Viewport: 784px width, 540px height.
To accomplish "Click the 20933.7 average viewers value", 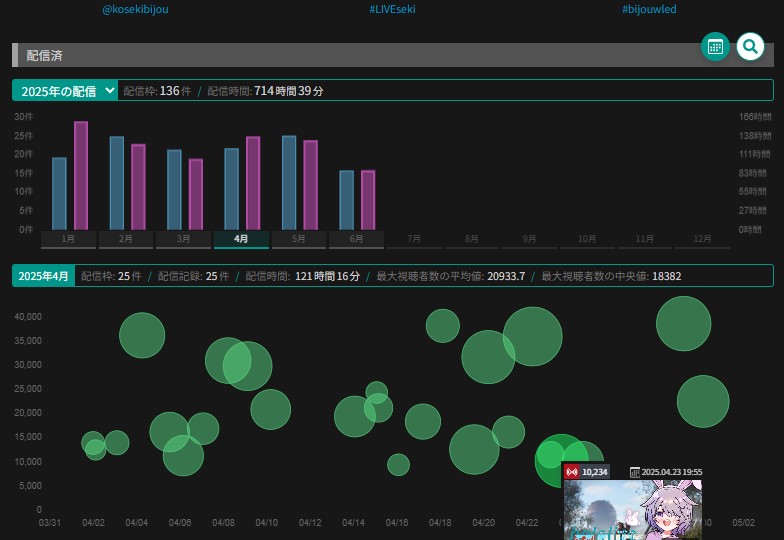I will coord(506,276).
